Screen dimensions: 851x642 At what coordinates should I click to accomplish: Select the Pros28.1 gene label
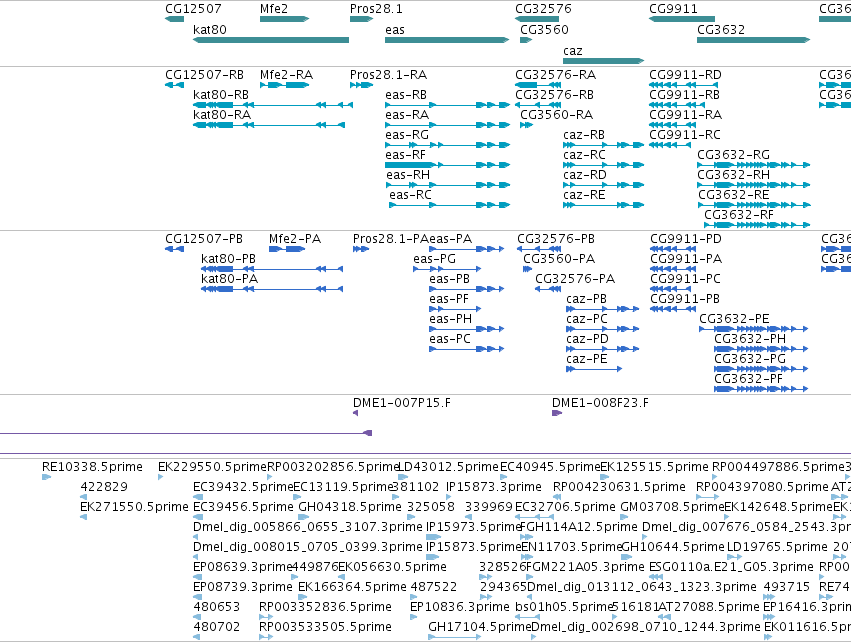pyautogui.click(x=376, y=9)
